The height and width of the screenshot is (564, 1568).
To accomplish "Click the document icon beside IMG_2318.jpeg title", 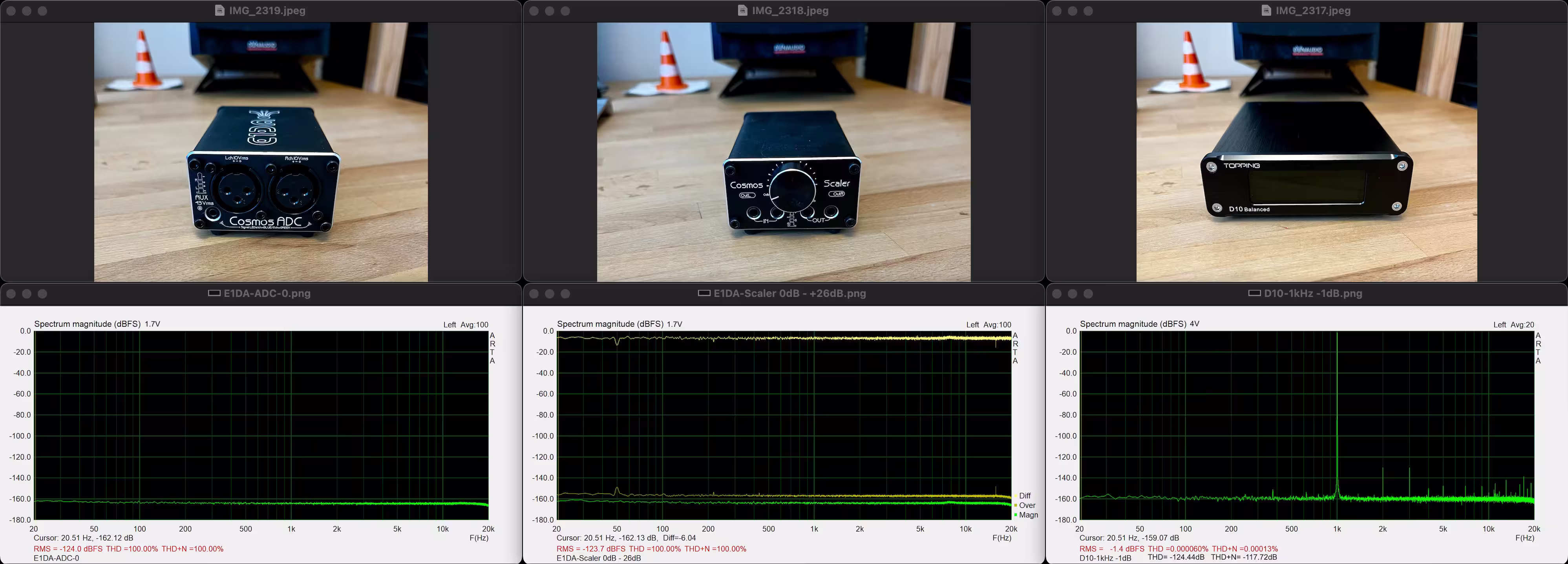I will pos(743,10).
